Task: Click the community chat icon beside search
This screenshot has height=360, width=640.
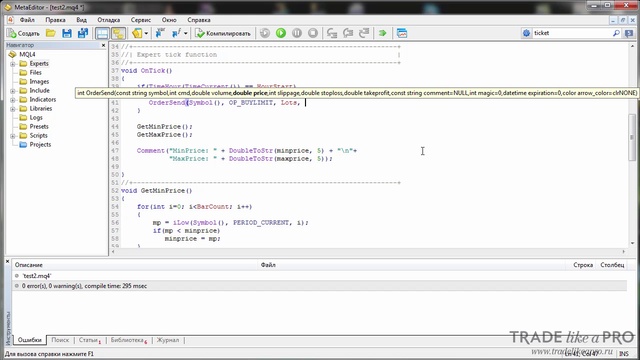Action: [629, 33]
